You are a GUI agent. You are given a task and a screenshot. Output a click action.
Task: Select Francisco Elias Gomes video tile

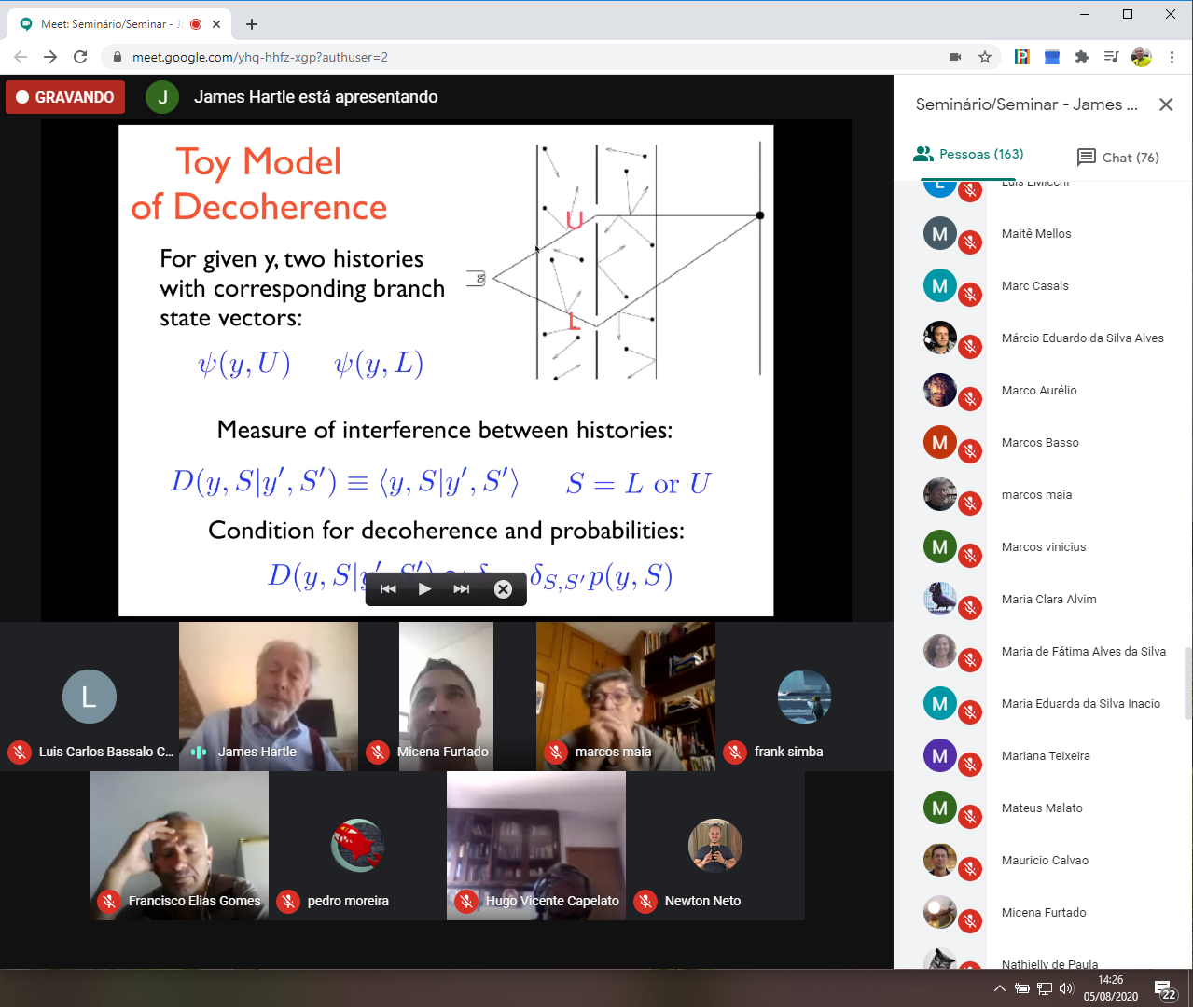pos(179,846)
